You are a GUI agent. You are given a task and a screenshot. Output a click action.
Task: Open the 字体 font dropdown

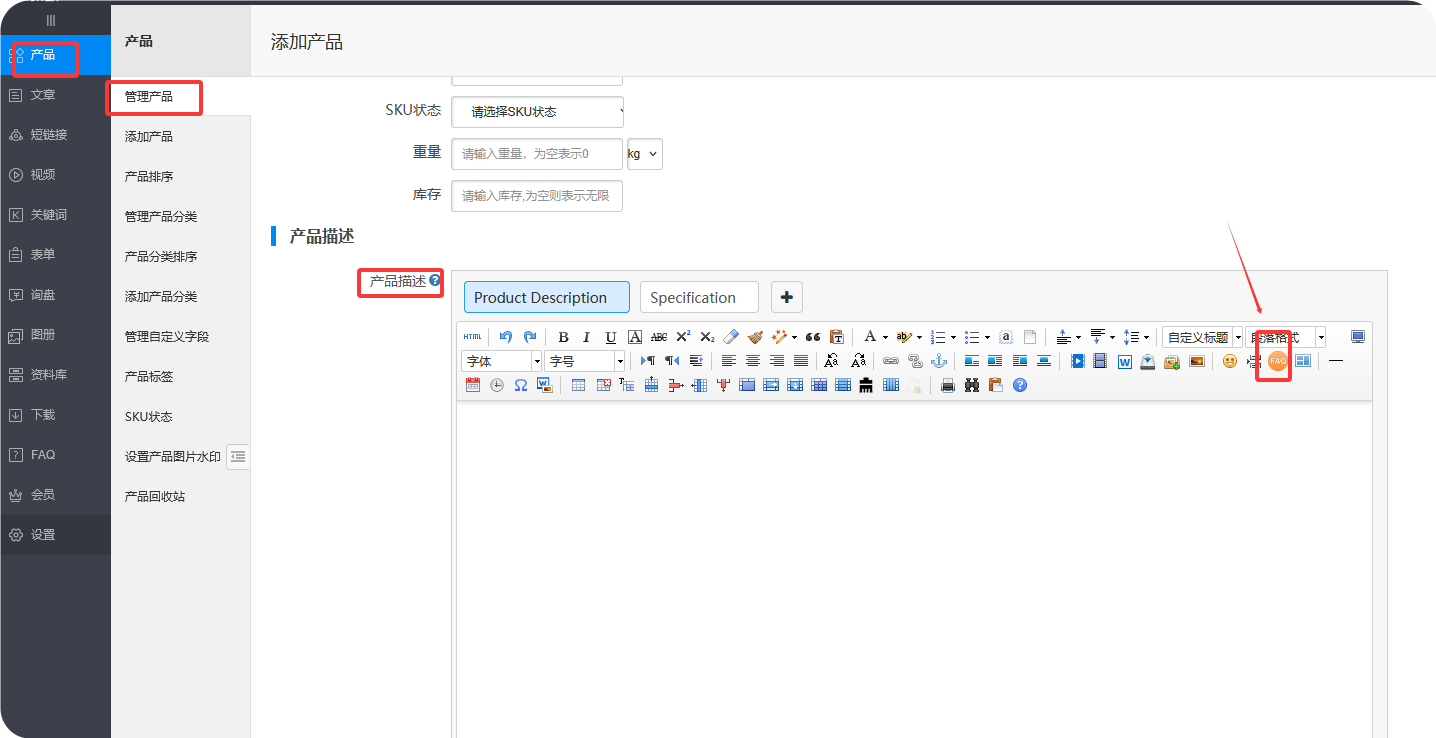[501, 361]
